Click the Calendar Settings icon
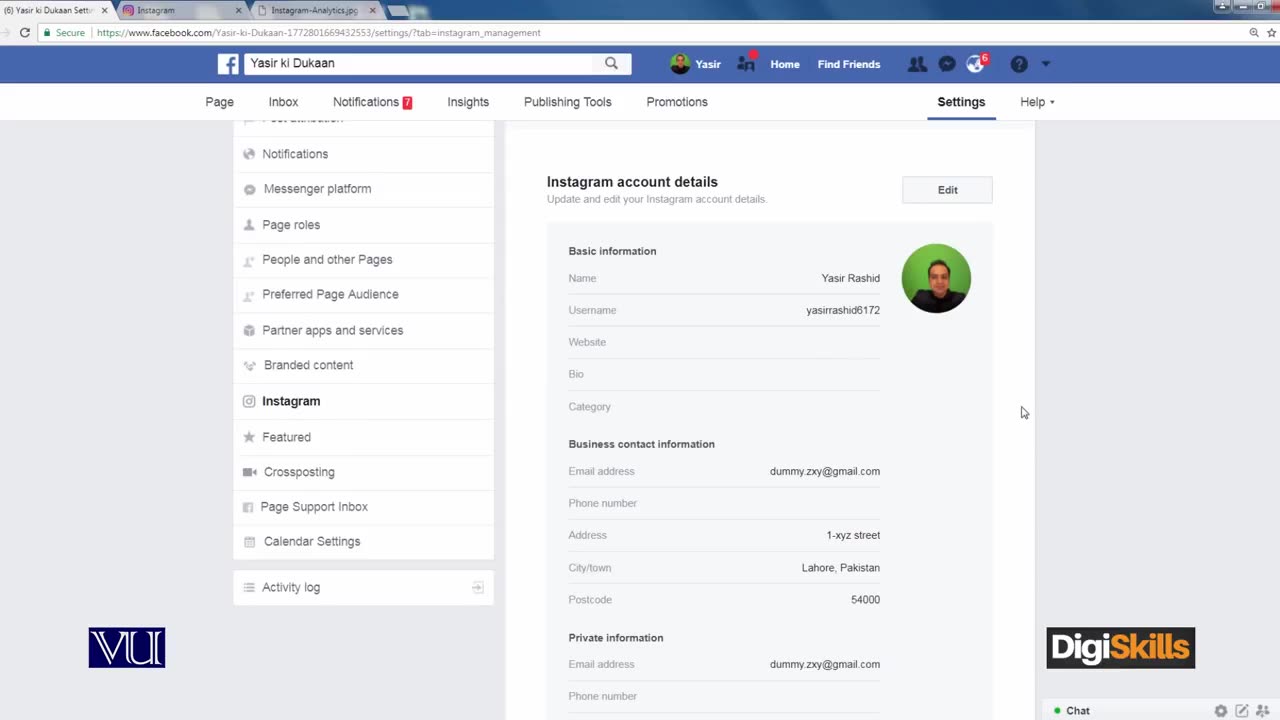Image resolution: width=1280 pixels, height=720 pixels. 250,542
